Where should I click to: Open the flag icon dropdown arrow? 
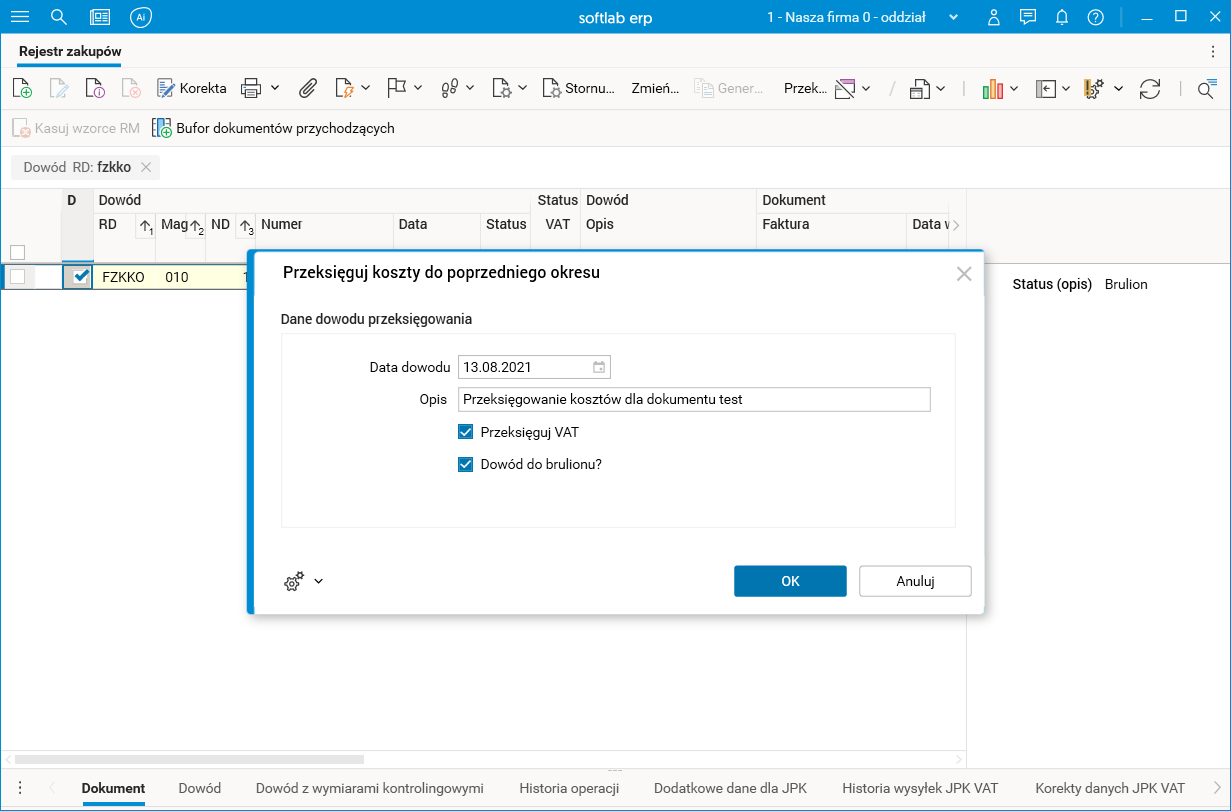click(418, 88)
